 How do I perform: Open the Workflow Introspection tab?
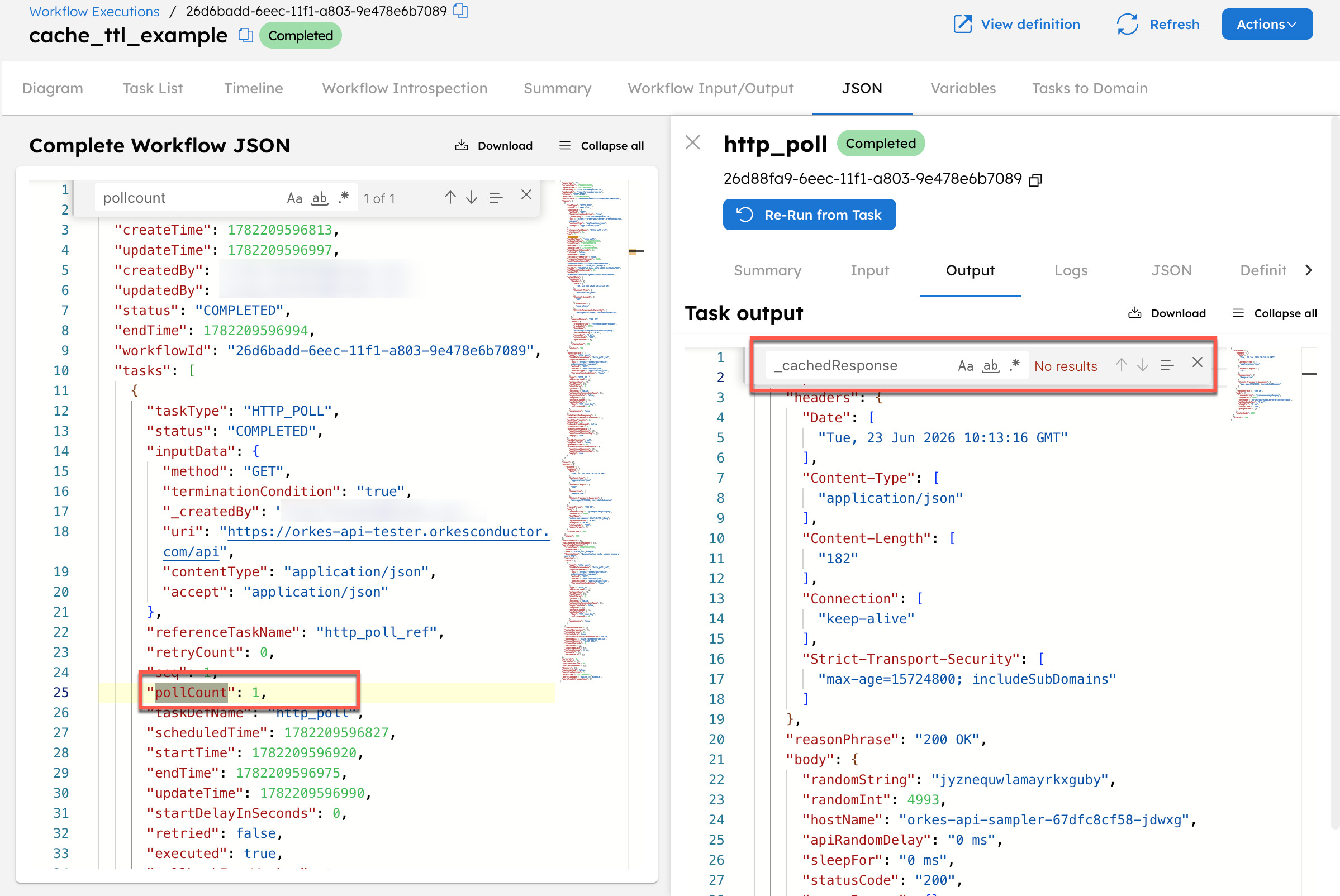click(405, 88)
